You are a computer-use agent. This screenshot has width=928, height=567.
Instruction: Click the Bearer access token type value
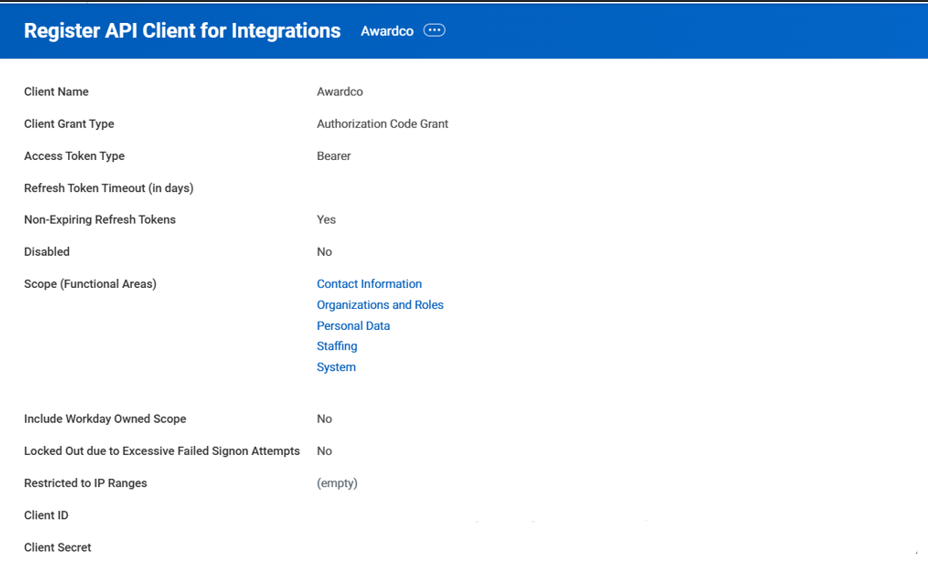click(x=334, y=156)
